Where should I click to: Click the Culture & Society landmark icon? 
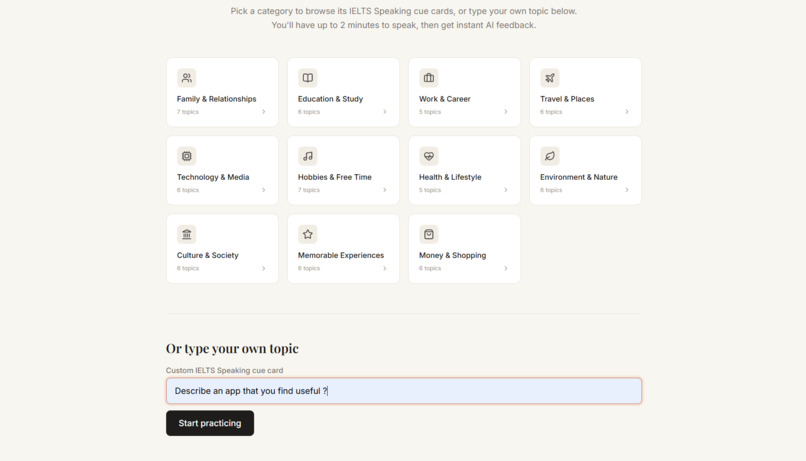(187, 234)
